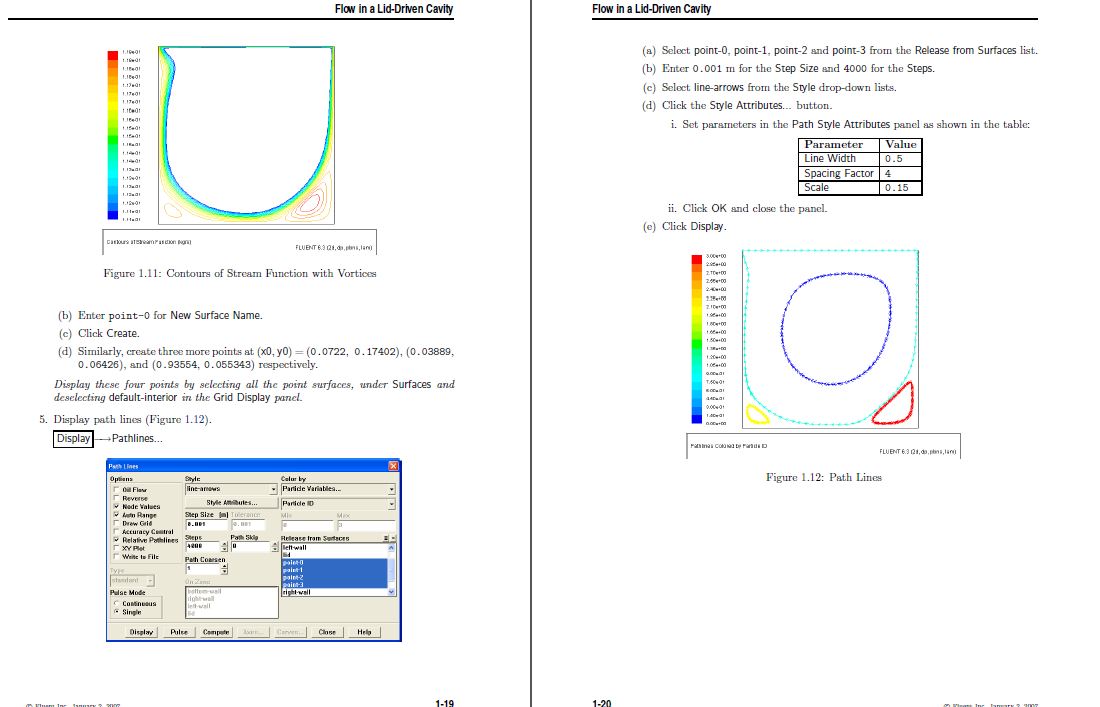Uncheck the Relative Pathlines option
This screenshot has width=1100, height=707.
pyautogui.click(x=116, y=540)
